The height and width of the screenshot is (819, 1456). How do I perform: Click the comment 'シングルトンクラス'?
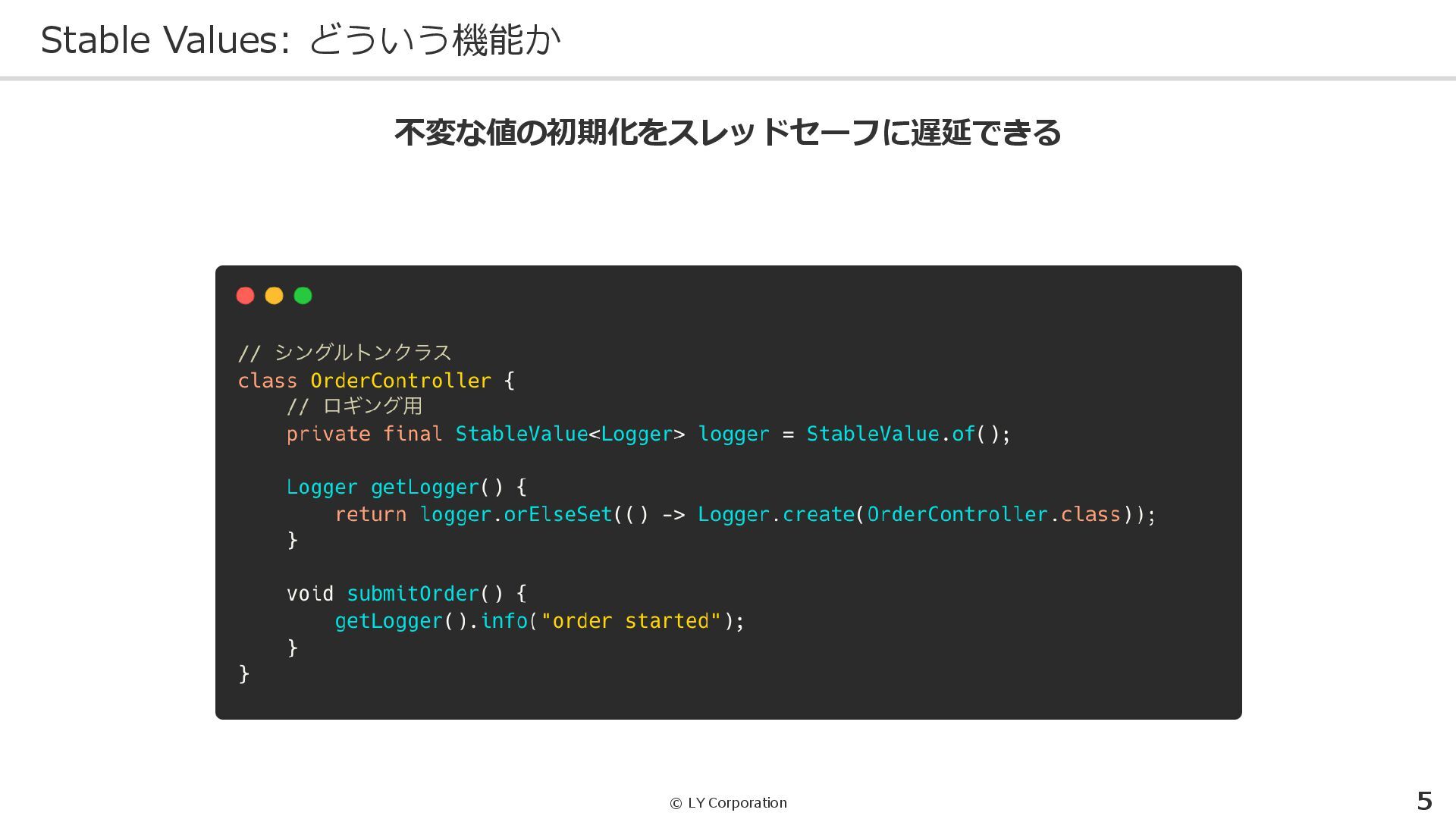(362, 353)
